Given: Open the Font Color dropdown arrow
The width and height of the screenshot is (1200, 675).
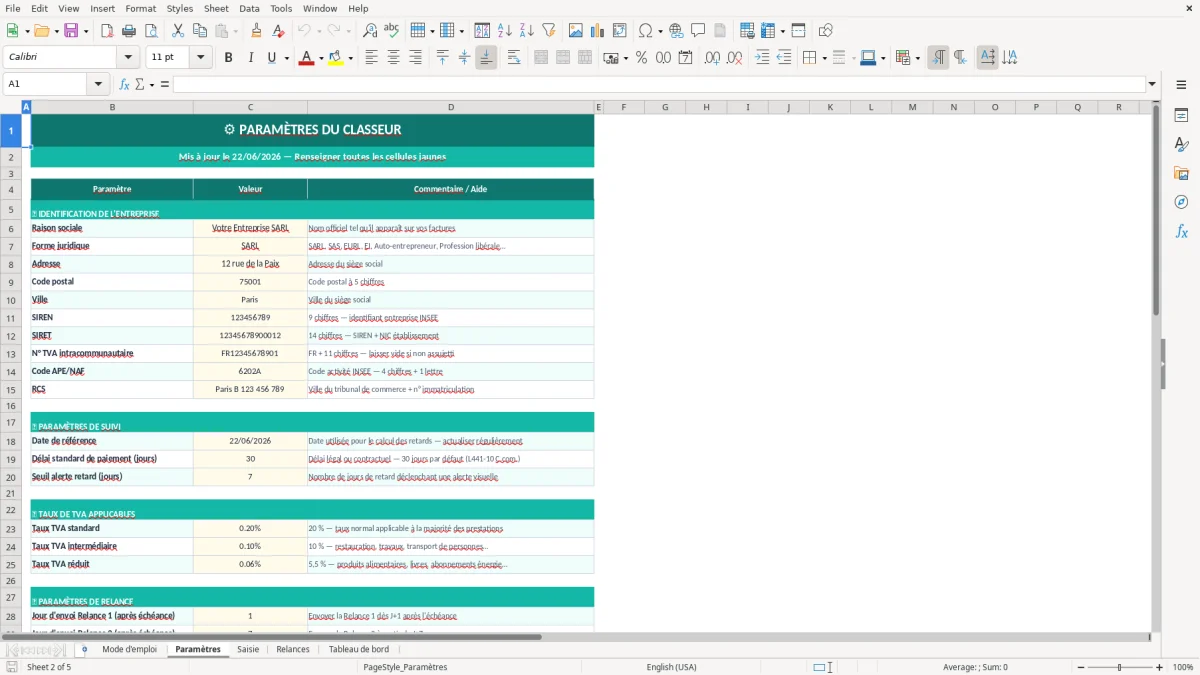Looking at the screenshot, I should 319,58.
